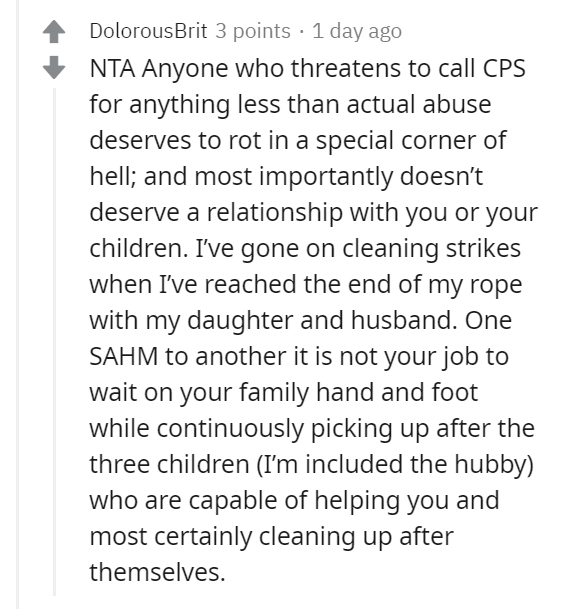Click the word 'CPS' in the comment
Screen dimensions: 578x609
(504, 68)
